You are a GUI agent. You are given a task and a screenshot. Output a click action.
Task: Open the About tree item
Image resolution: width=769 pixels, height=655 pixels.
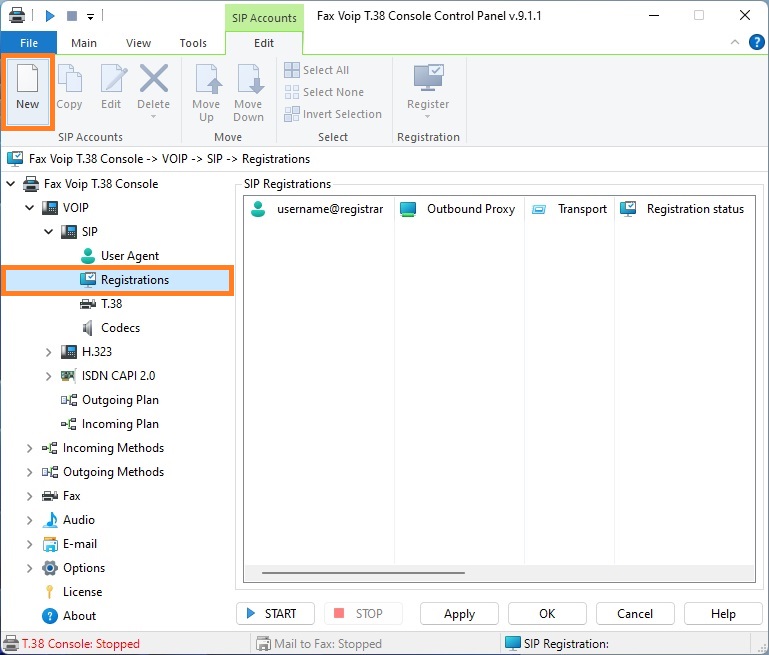click(79, 616)
